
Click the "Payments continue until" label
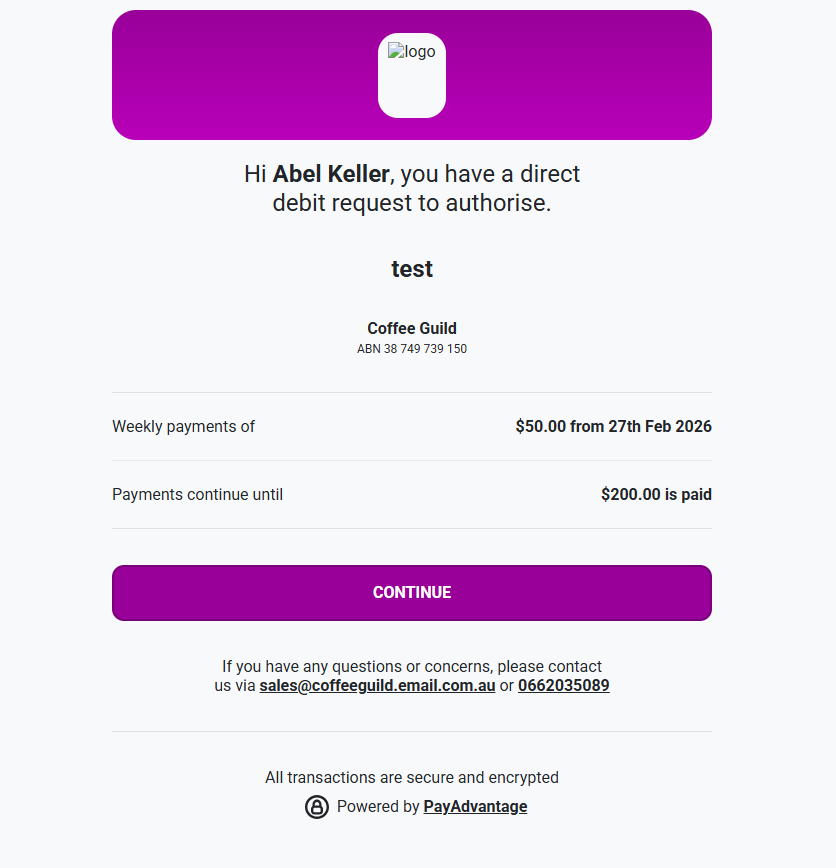[x=197, y=495]
